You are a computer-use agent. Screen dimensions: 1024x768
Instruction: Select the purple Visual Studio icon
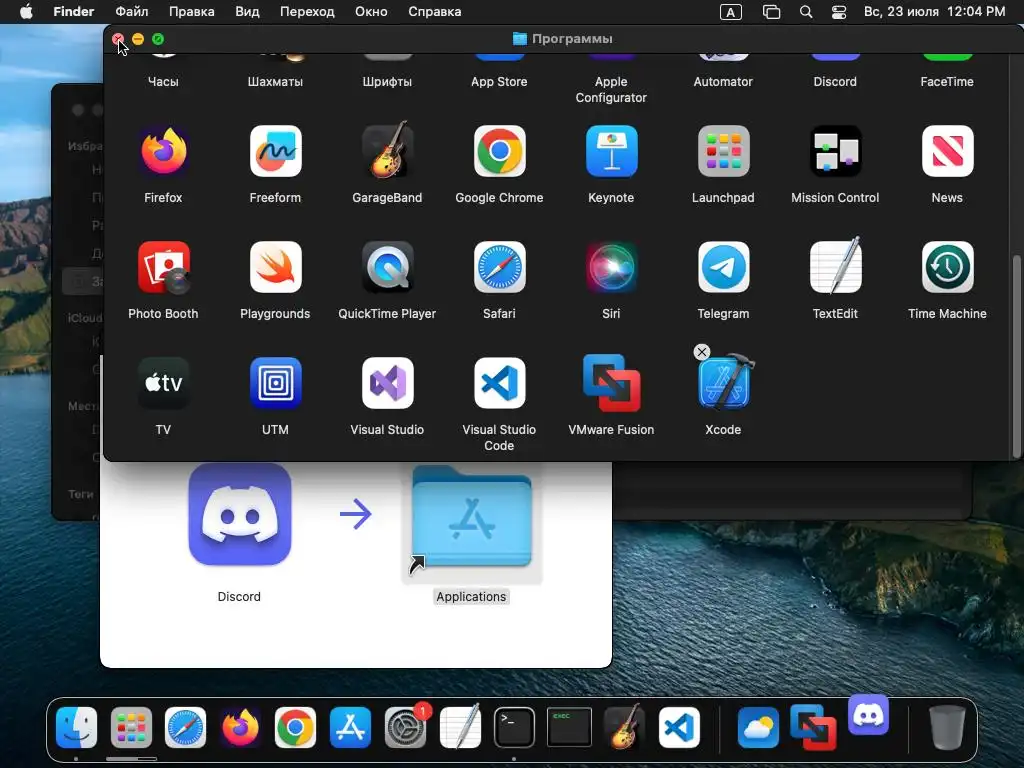click(387, 383)
